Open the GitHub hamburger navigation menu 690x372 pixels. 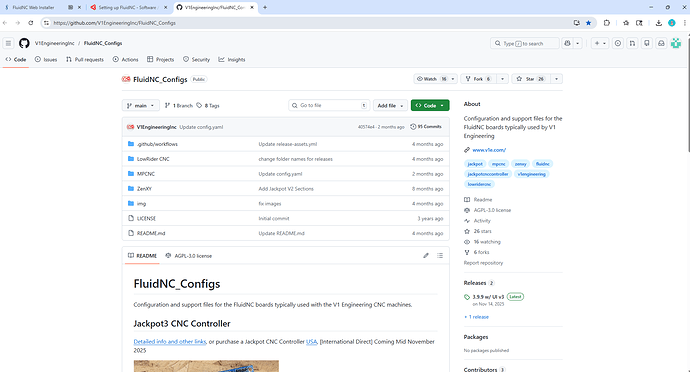[x=8, y=43]
